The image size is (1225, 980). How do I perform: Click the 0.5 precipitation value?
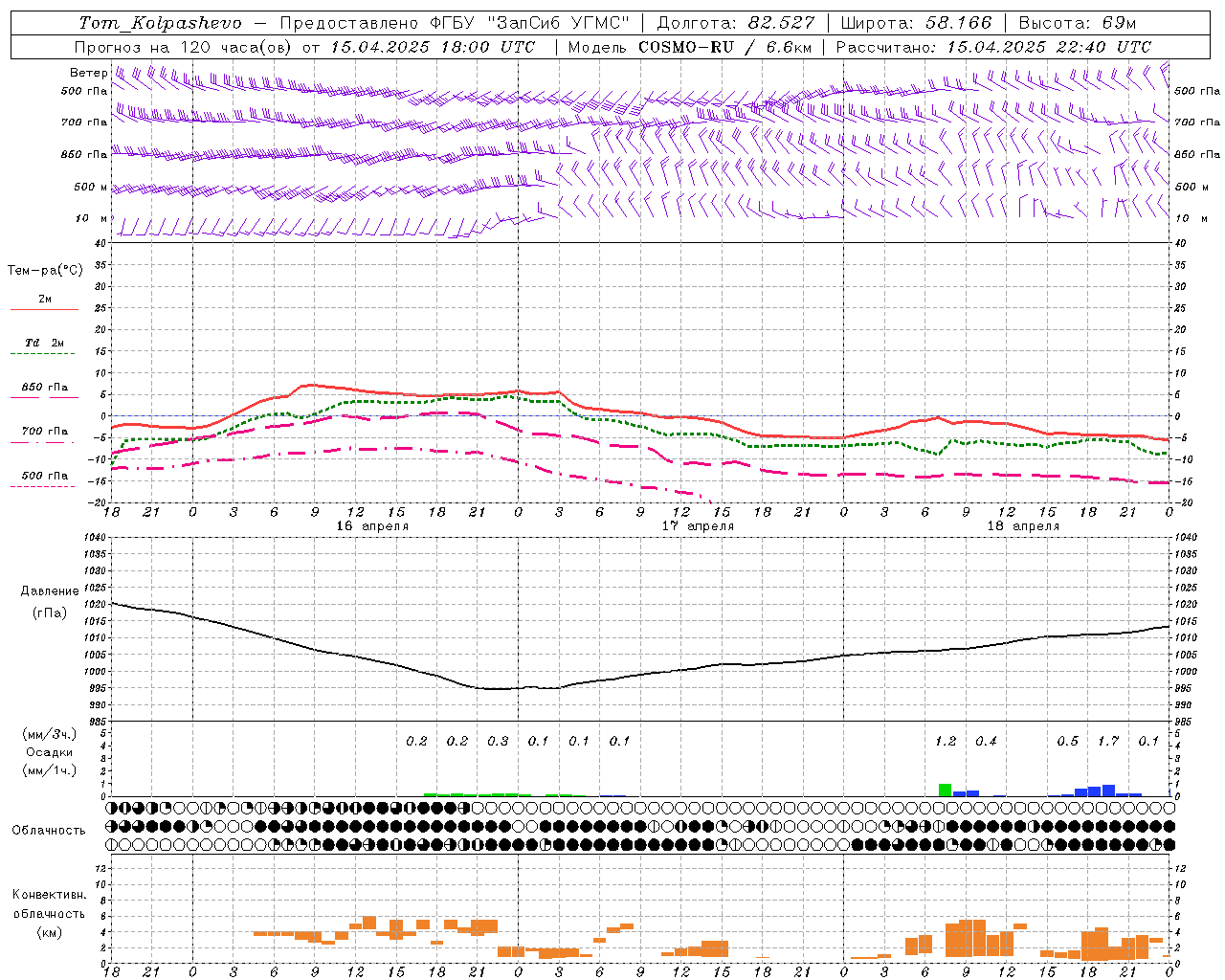click(1067, 742)
